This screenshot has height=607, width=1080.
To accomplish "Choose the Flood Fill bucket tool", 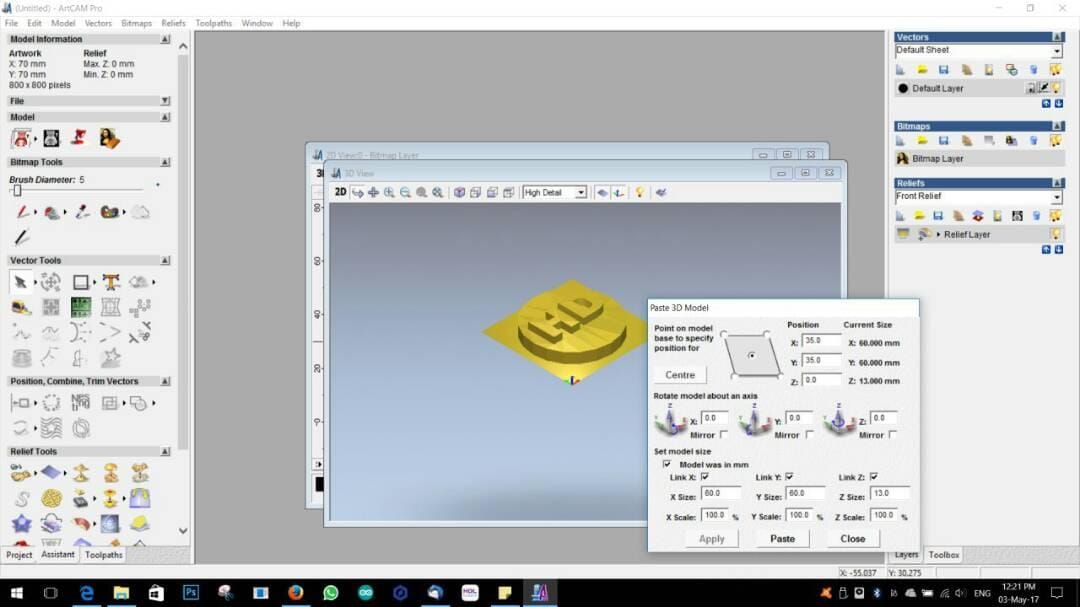I will tap(52, 212).
